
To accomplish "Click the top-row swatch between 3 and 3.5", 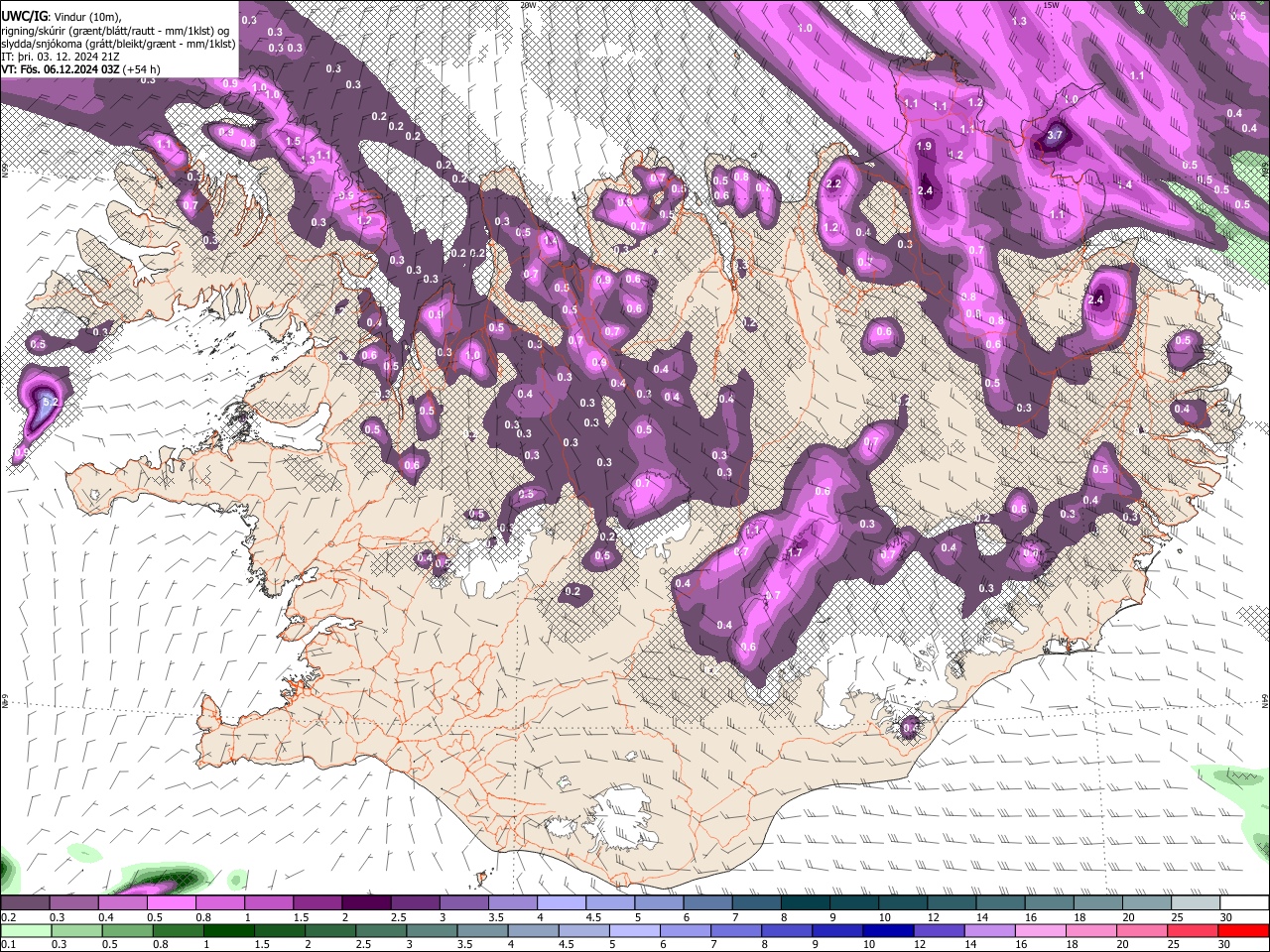I will coord(464,903).
